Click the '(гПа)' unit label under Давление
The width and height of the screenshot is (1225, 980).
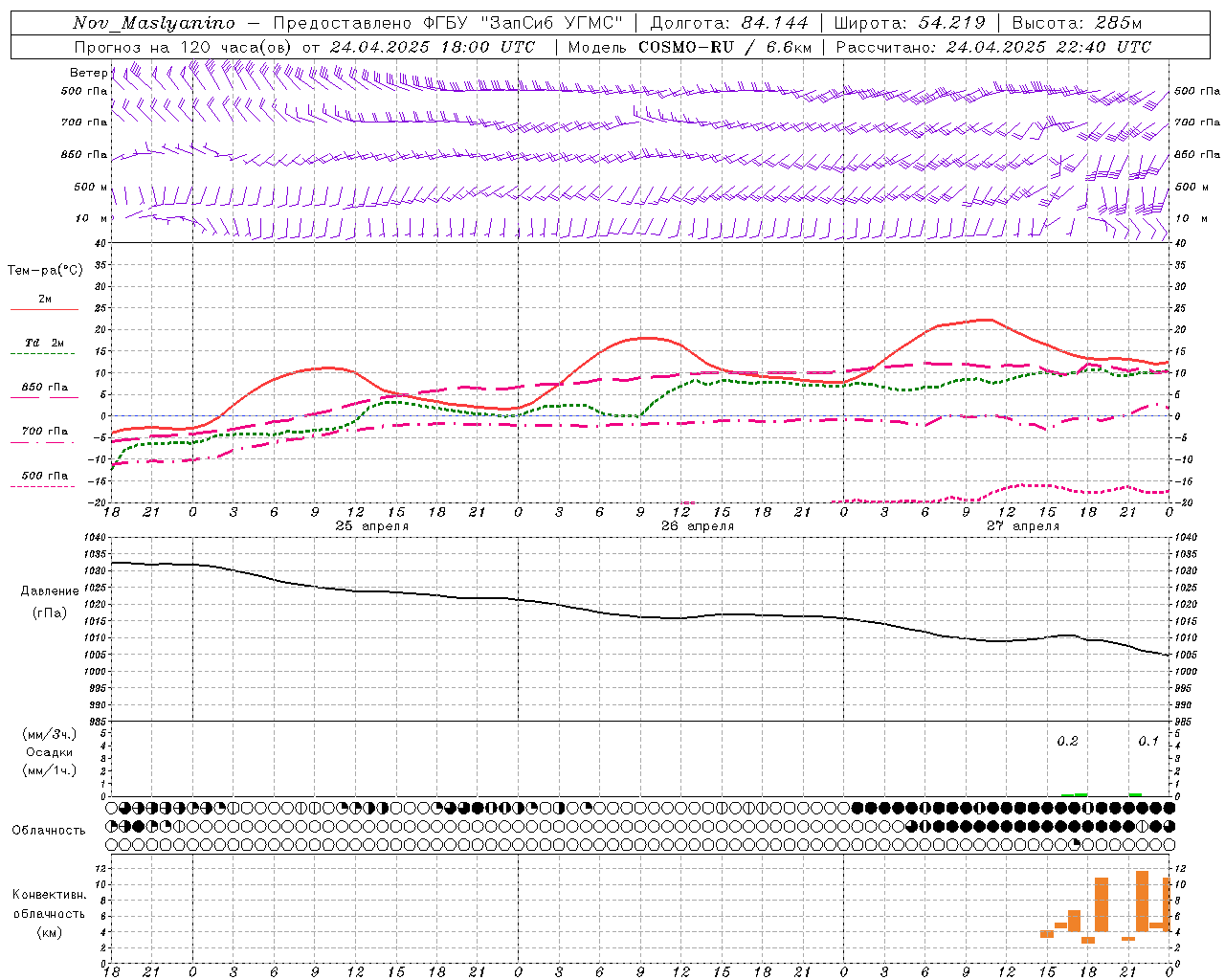[50, 613]
